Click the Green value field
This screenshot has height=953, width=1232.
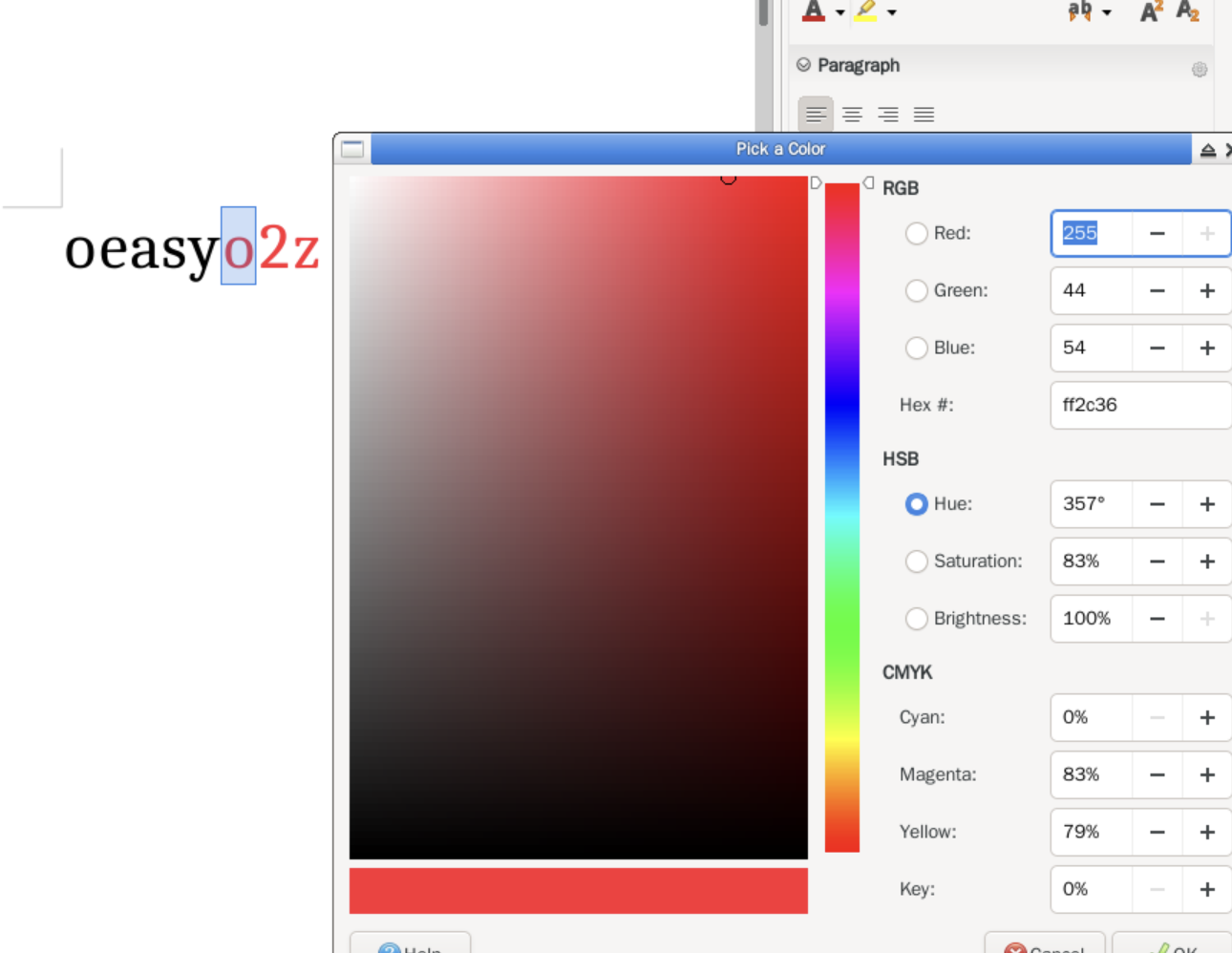point(1092,290)
